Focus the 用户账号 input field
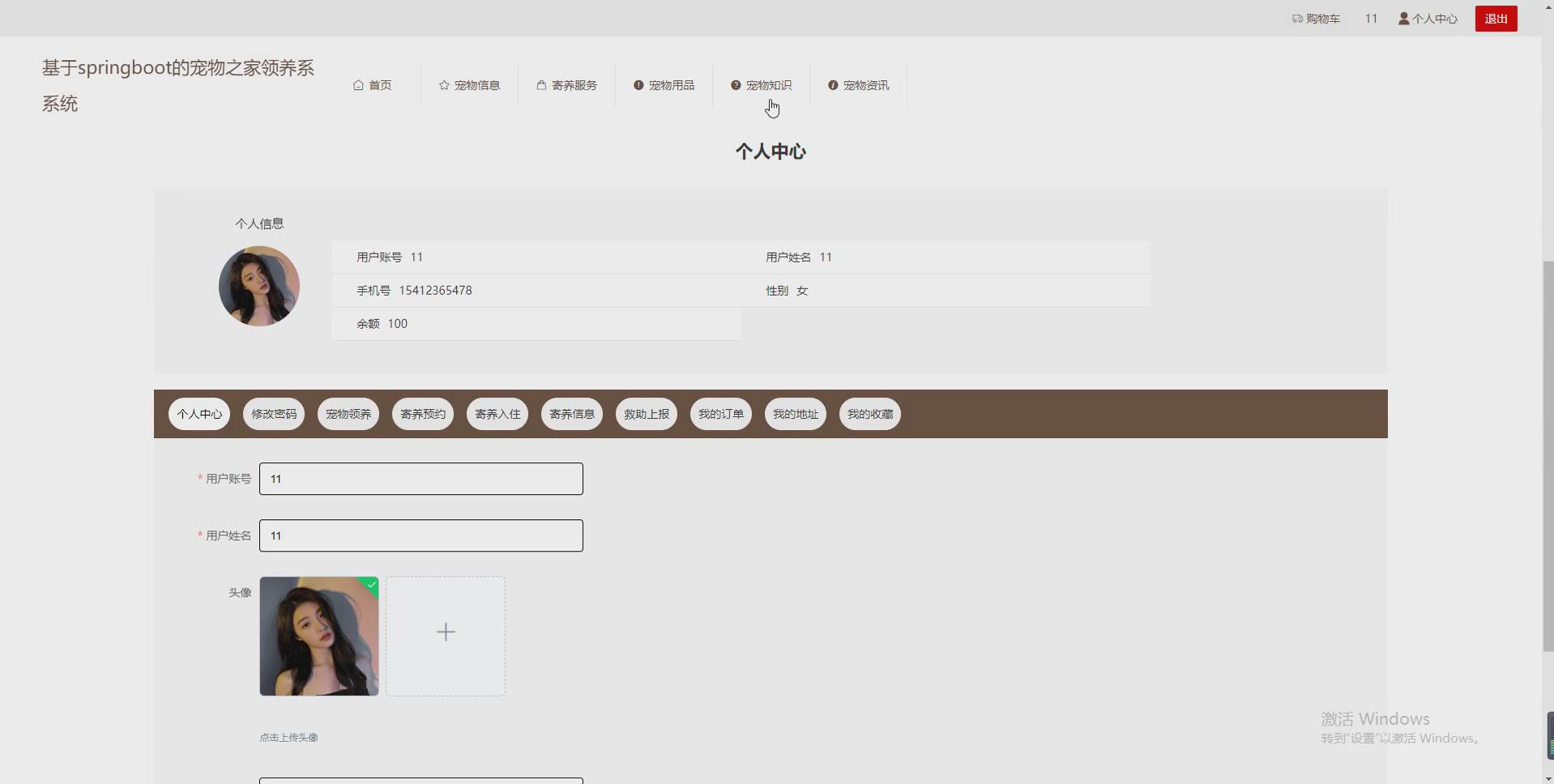Image resolution: width=1554 pixels, height=784 pixels. 421,479
